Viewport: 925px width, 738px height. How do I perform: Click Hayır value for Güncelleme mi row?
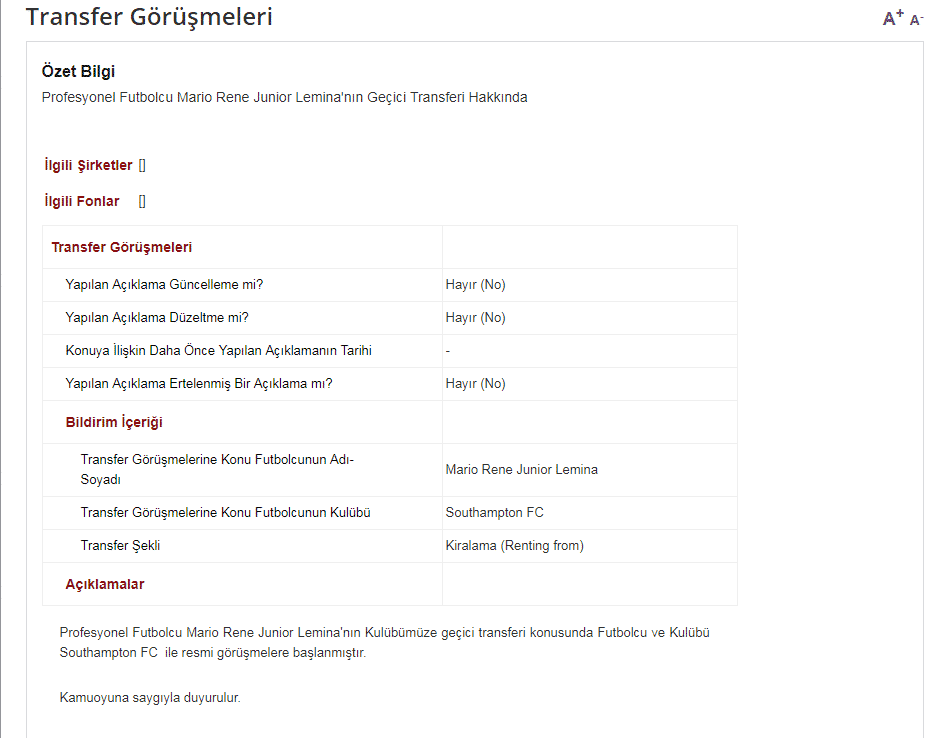(x=476, y=285)
